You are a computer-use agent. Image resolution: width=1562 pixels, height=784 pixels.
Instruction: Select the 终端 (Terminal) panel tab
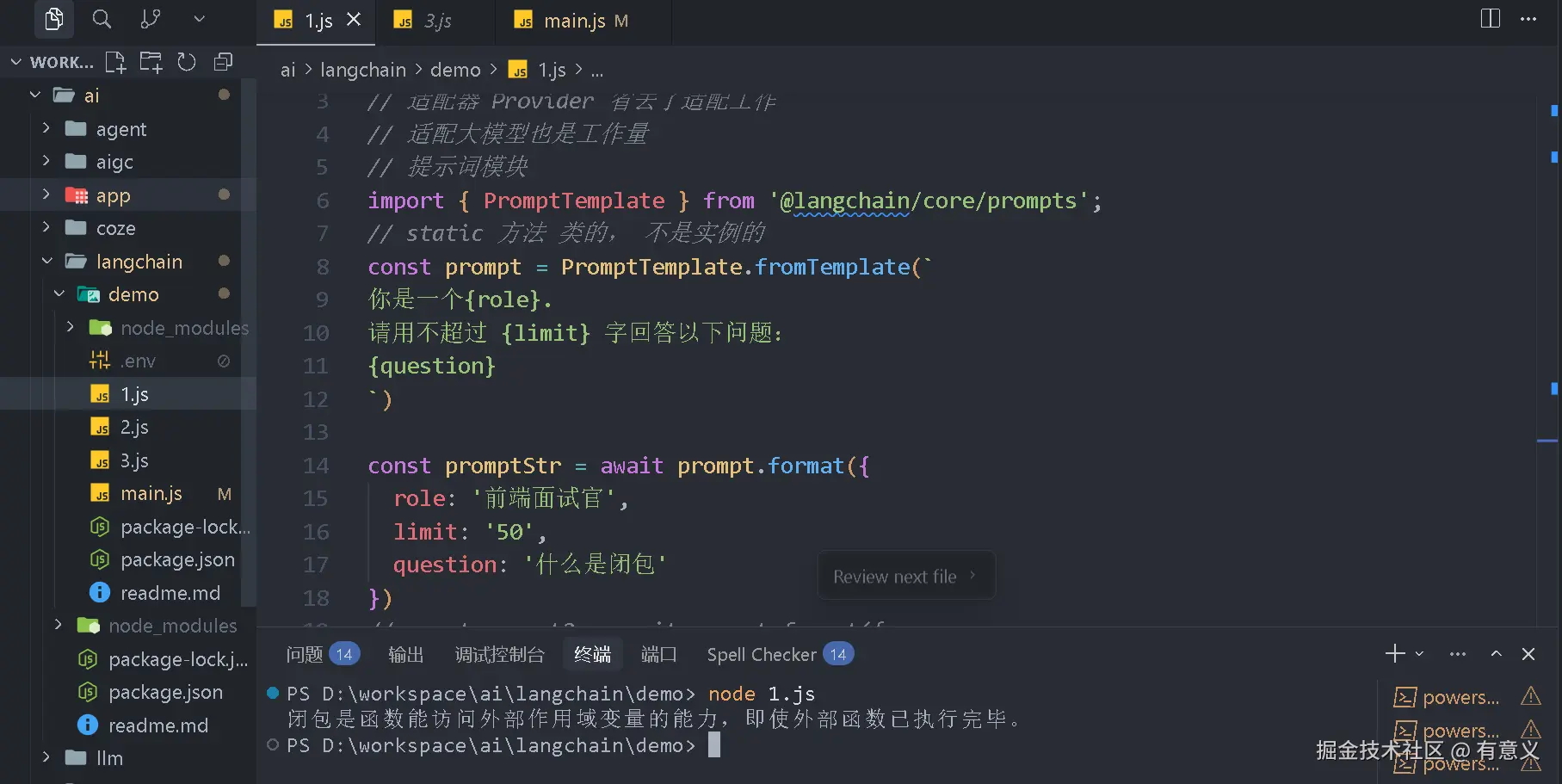[593, 655]
